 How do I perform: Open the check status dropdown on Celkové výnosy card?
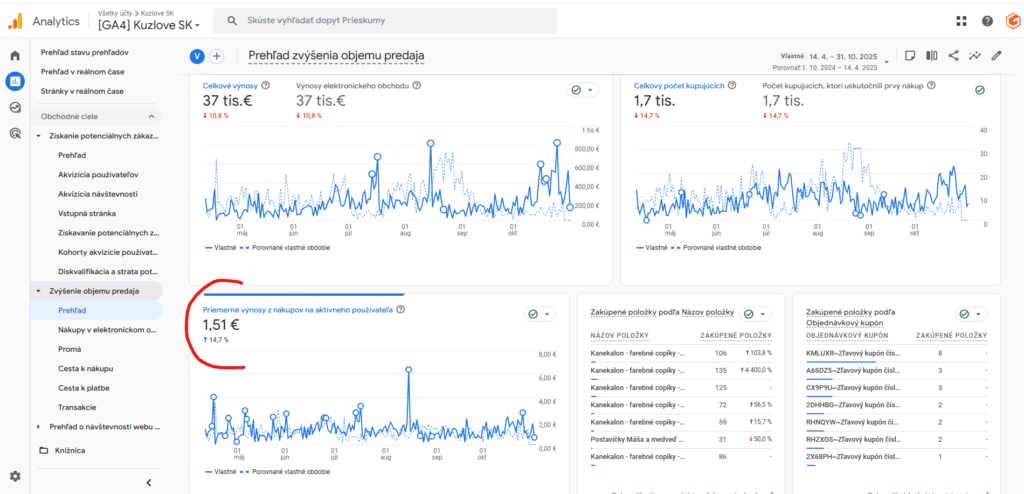(x=583, y=90)
